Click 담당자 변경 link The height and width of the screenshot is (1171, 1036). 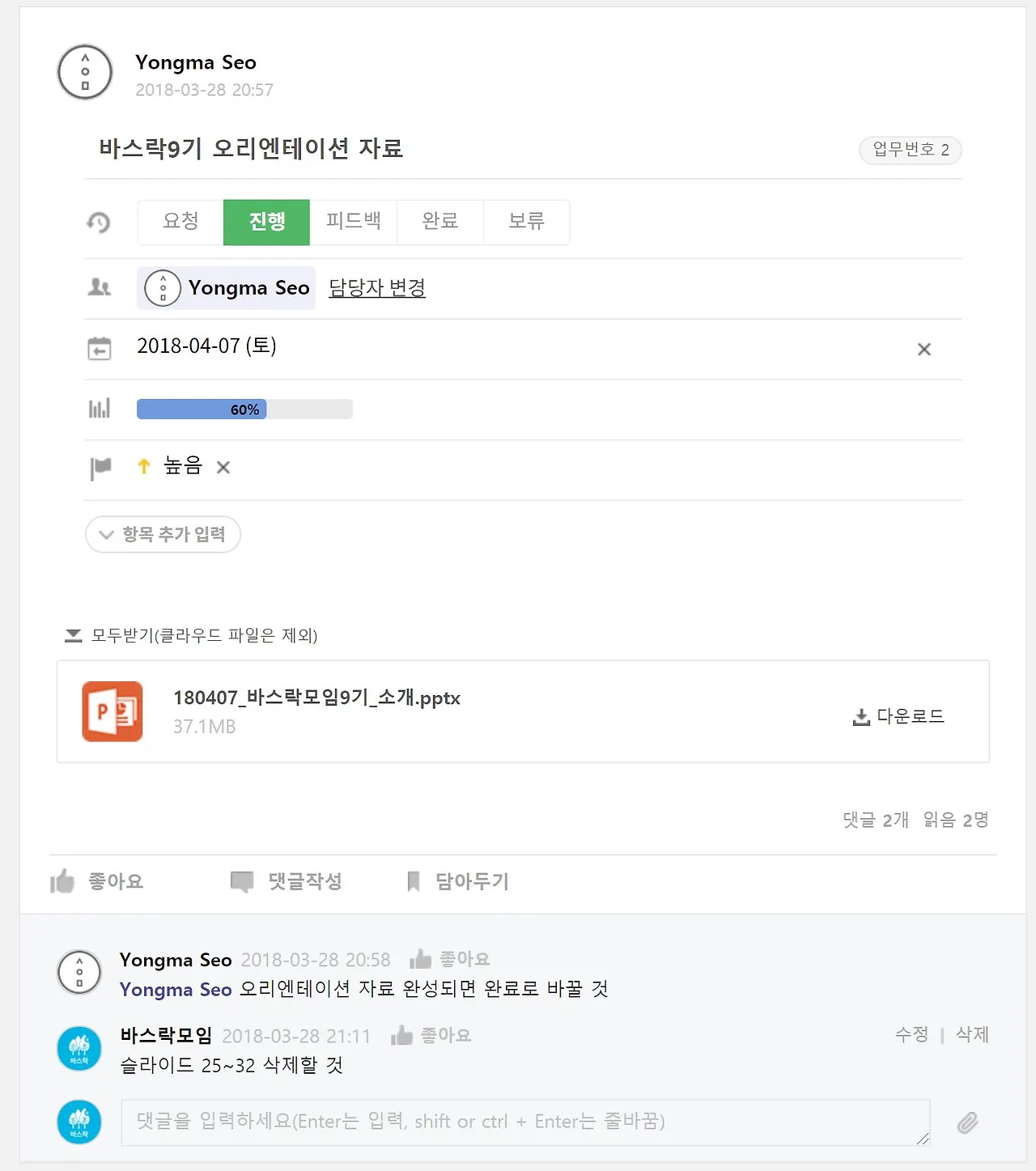(x=377, y=287)
